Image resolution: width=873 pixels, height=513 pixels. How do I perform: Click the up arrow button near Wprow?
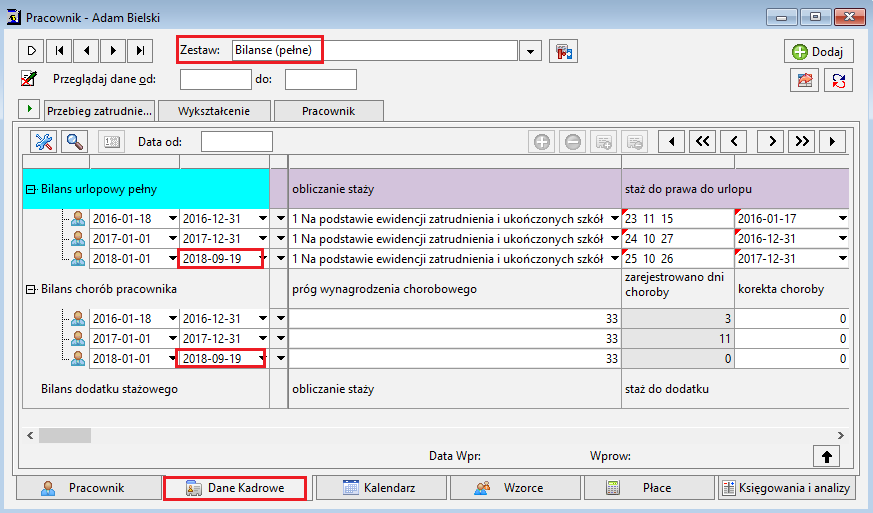click(x=826, y=456)
